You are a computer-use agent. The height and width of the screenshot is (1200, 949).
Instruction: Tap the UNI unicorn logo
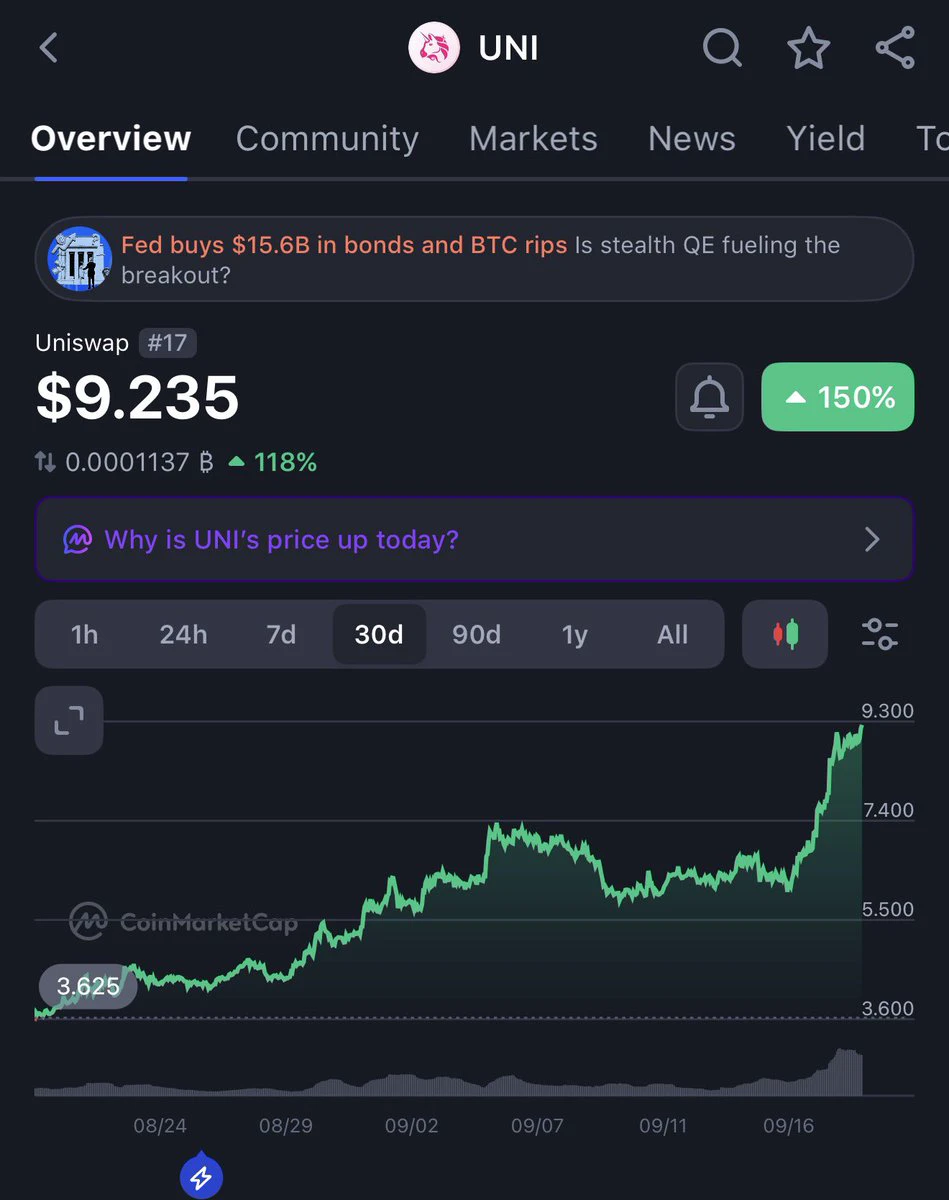tap(434, 47)
